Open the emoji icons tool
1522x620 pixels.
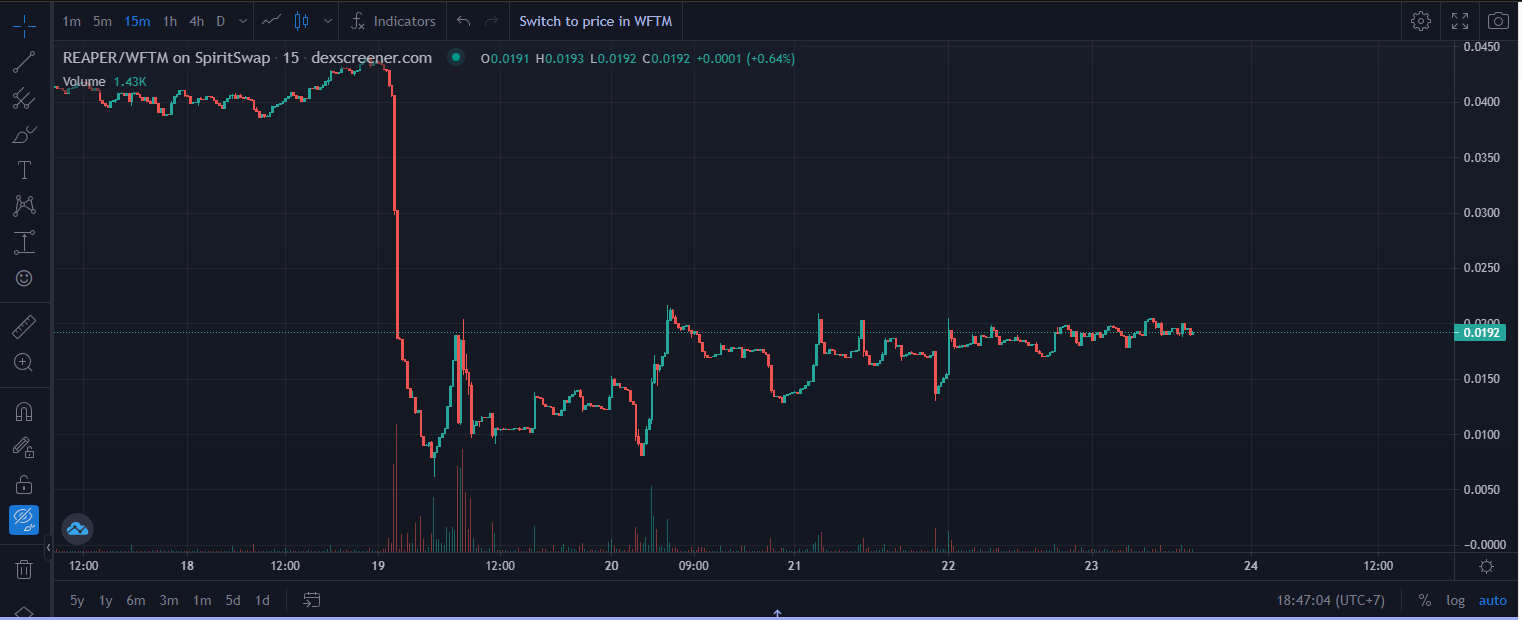[24, 278]
